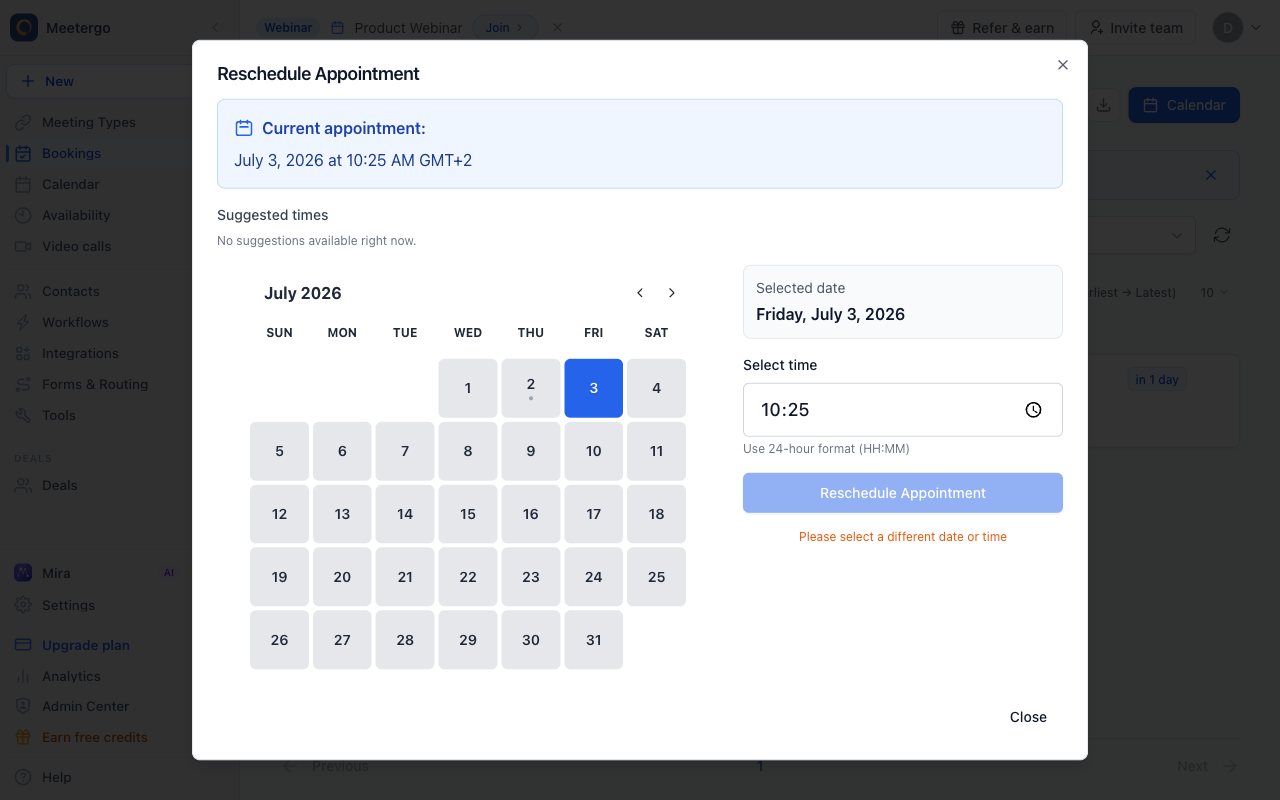Open page size dropdown showing 10

coord(1214,293)
